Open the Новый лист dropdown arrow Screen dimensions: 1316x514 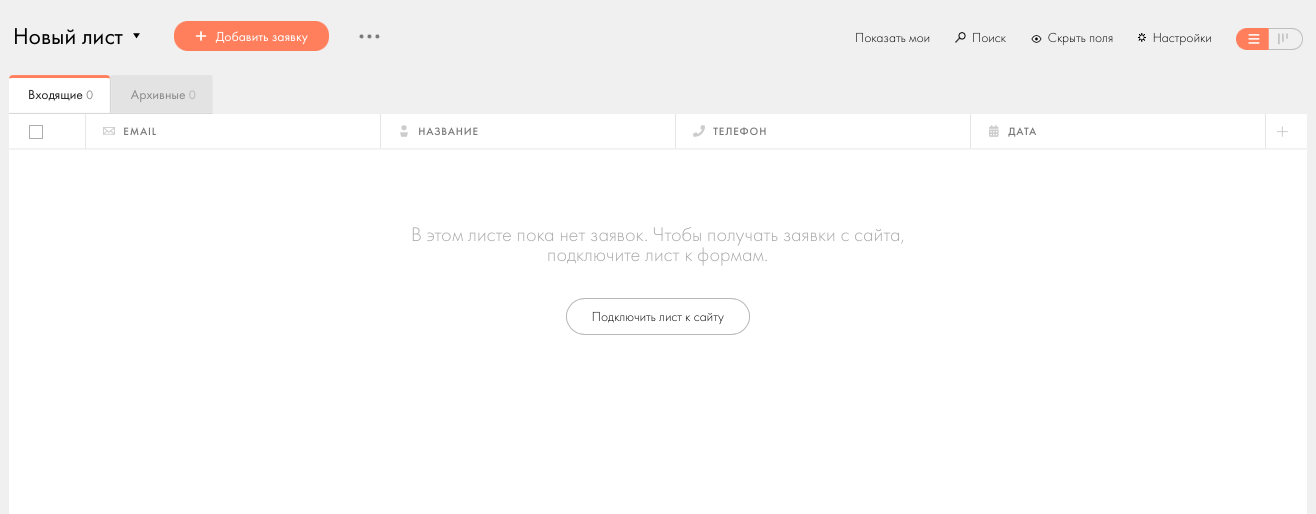136,36
